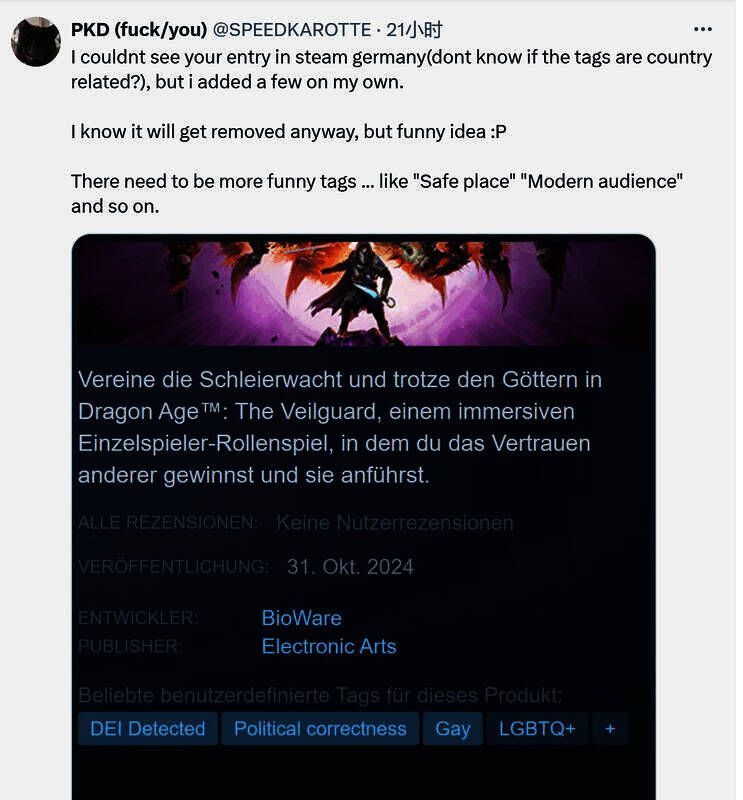Open the attached Steam screenshot image
This screenshot has width=743, height=800.
[x=364, y=517]
